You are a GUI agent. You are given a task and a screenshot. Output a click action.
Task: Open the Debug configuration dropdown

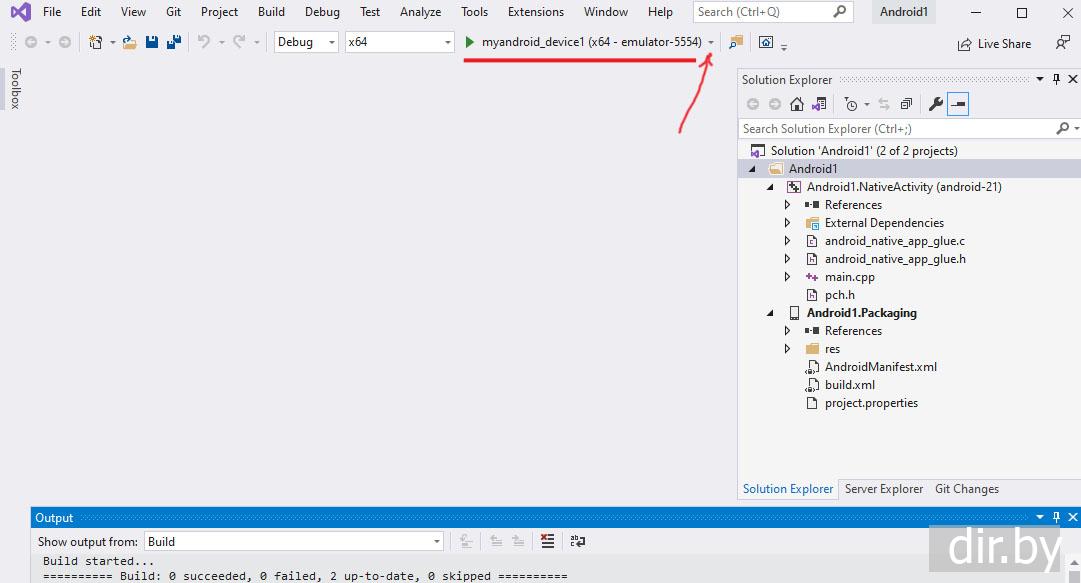pyautogui.click(x=307, y=42)
